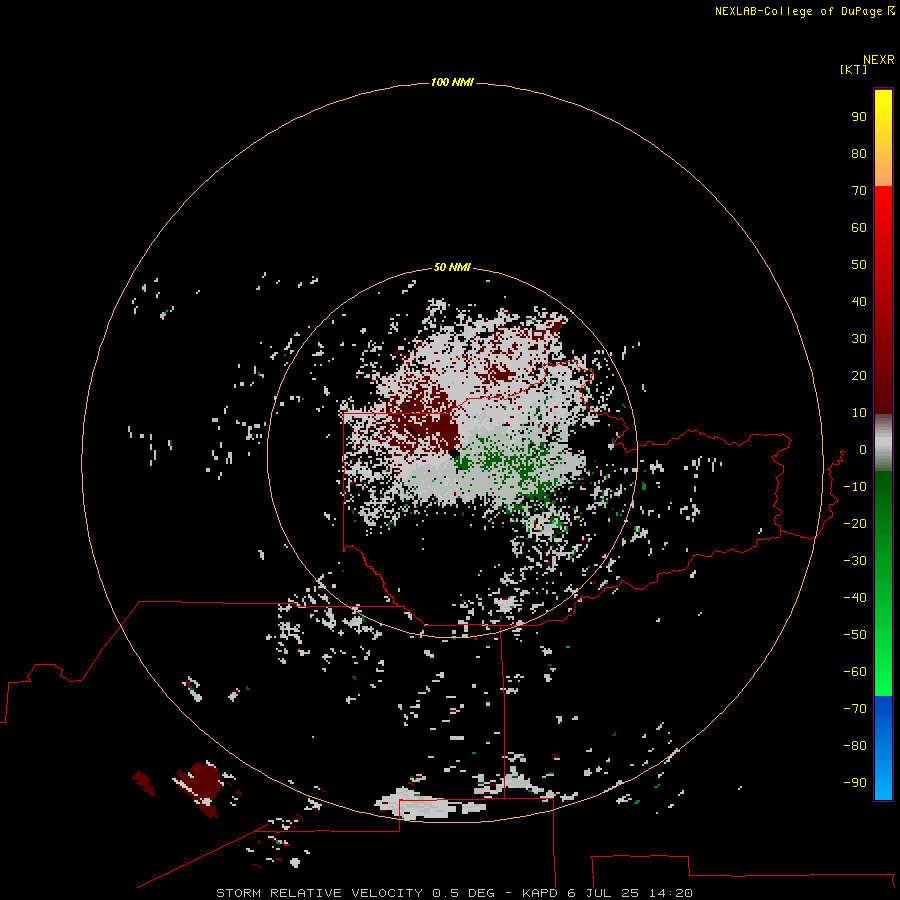Screen dimensions: 900x900
Task: Click the 50 NMI range ring label
Action: point(452,267)
